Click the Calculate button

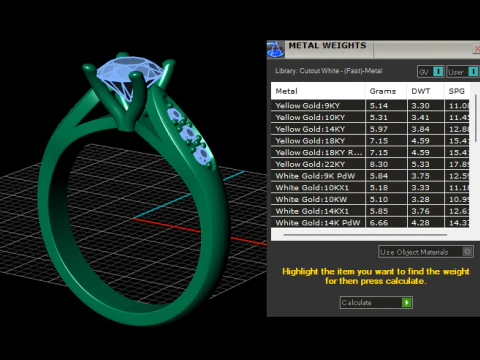pos(376,302)
